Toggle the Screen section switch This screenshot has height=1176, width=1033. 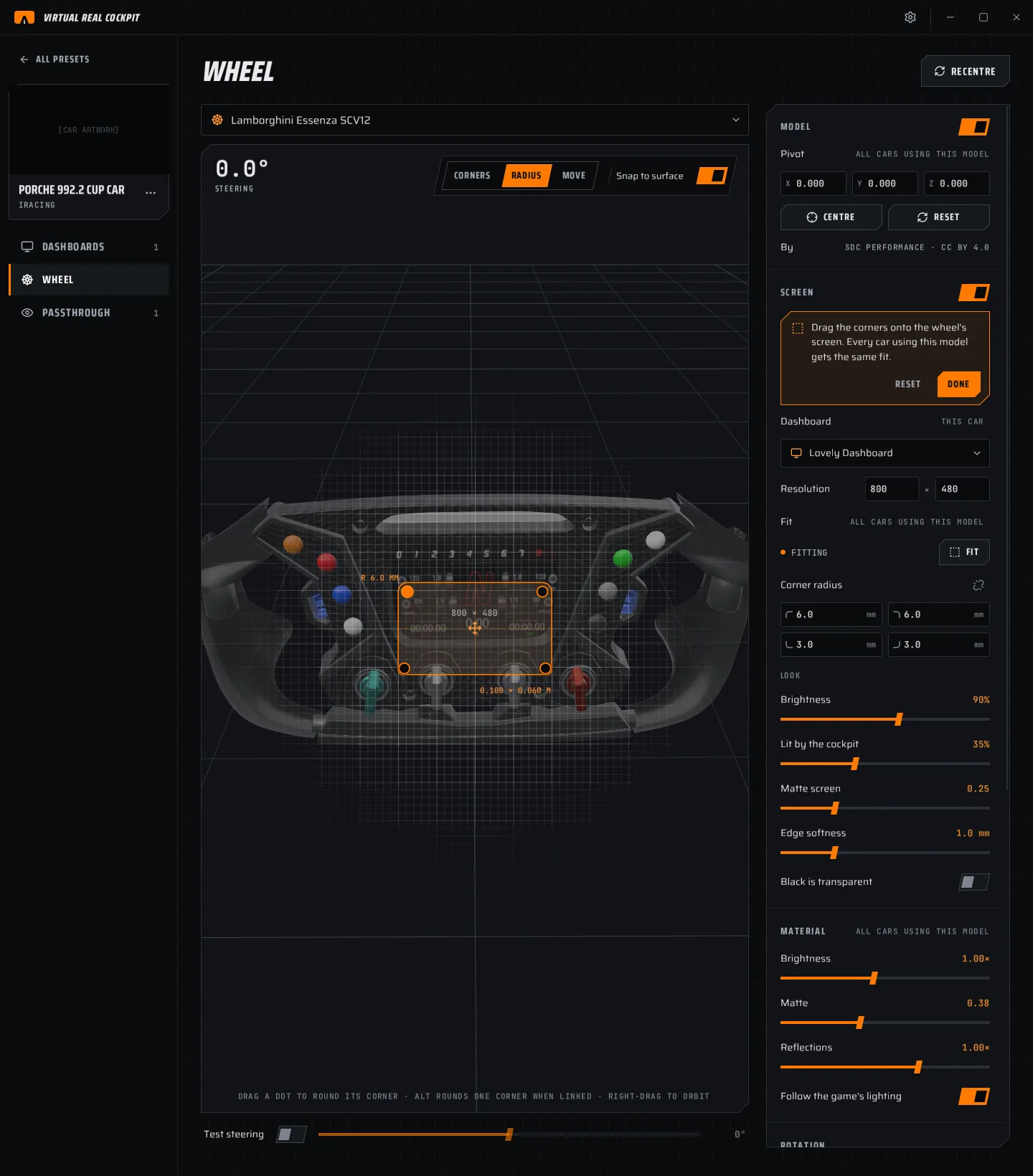click(x=974, y=293)
